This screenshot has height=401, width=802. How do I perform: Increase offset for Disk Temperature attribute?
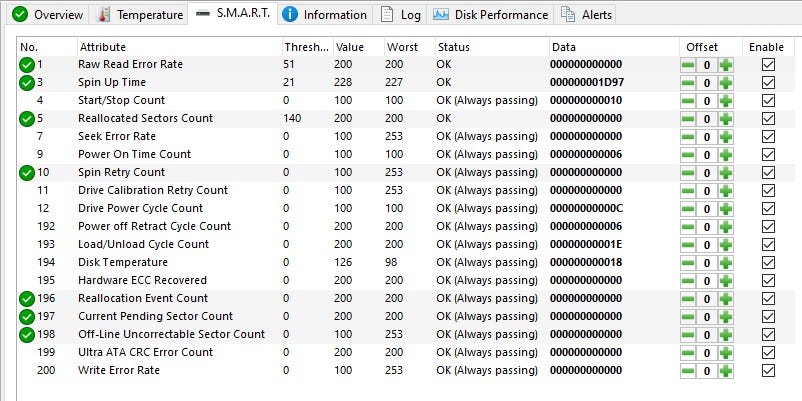[725, 263]
